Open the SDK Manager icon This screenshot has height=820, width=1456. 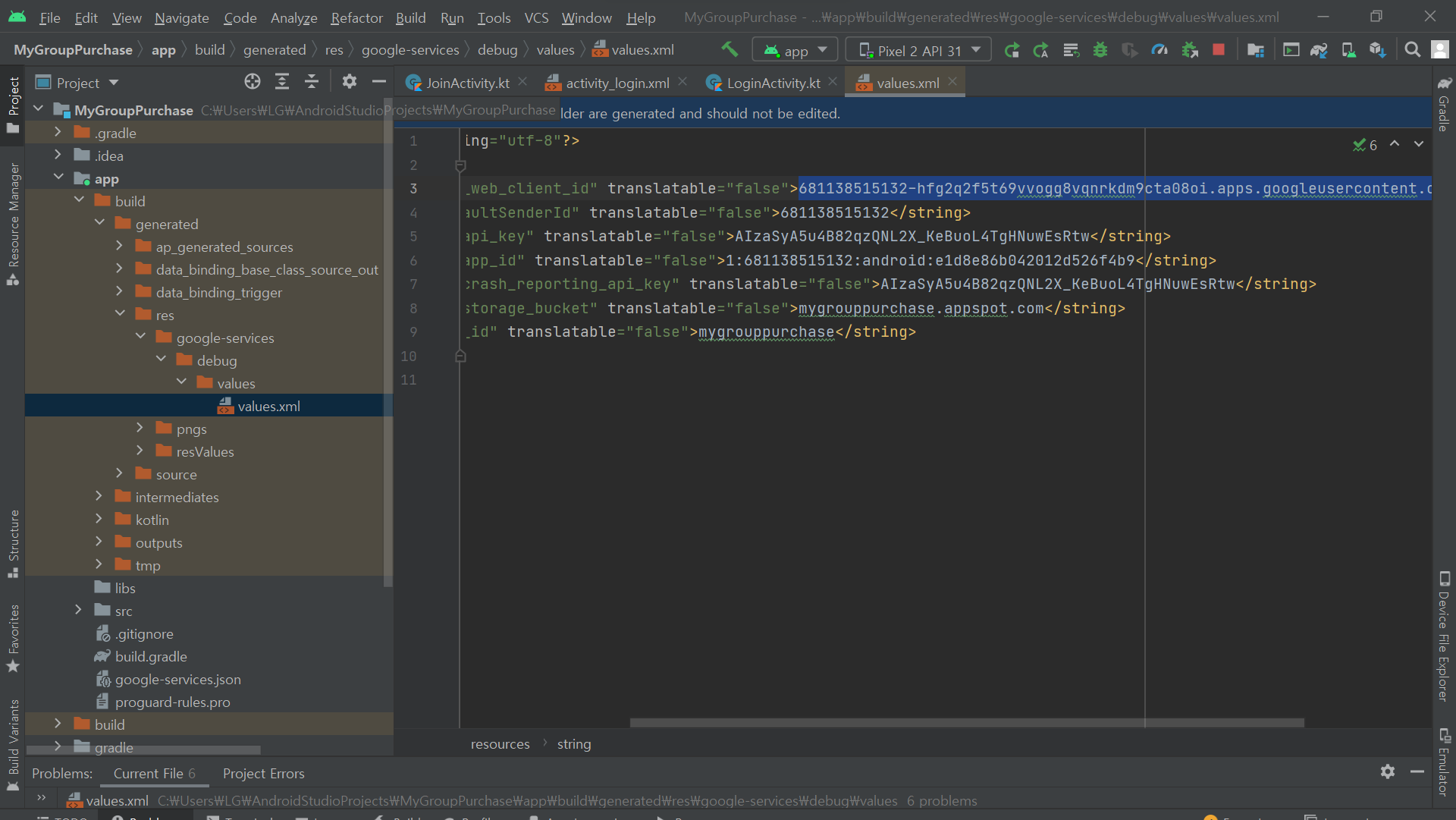coord(1378,50)
